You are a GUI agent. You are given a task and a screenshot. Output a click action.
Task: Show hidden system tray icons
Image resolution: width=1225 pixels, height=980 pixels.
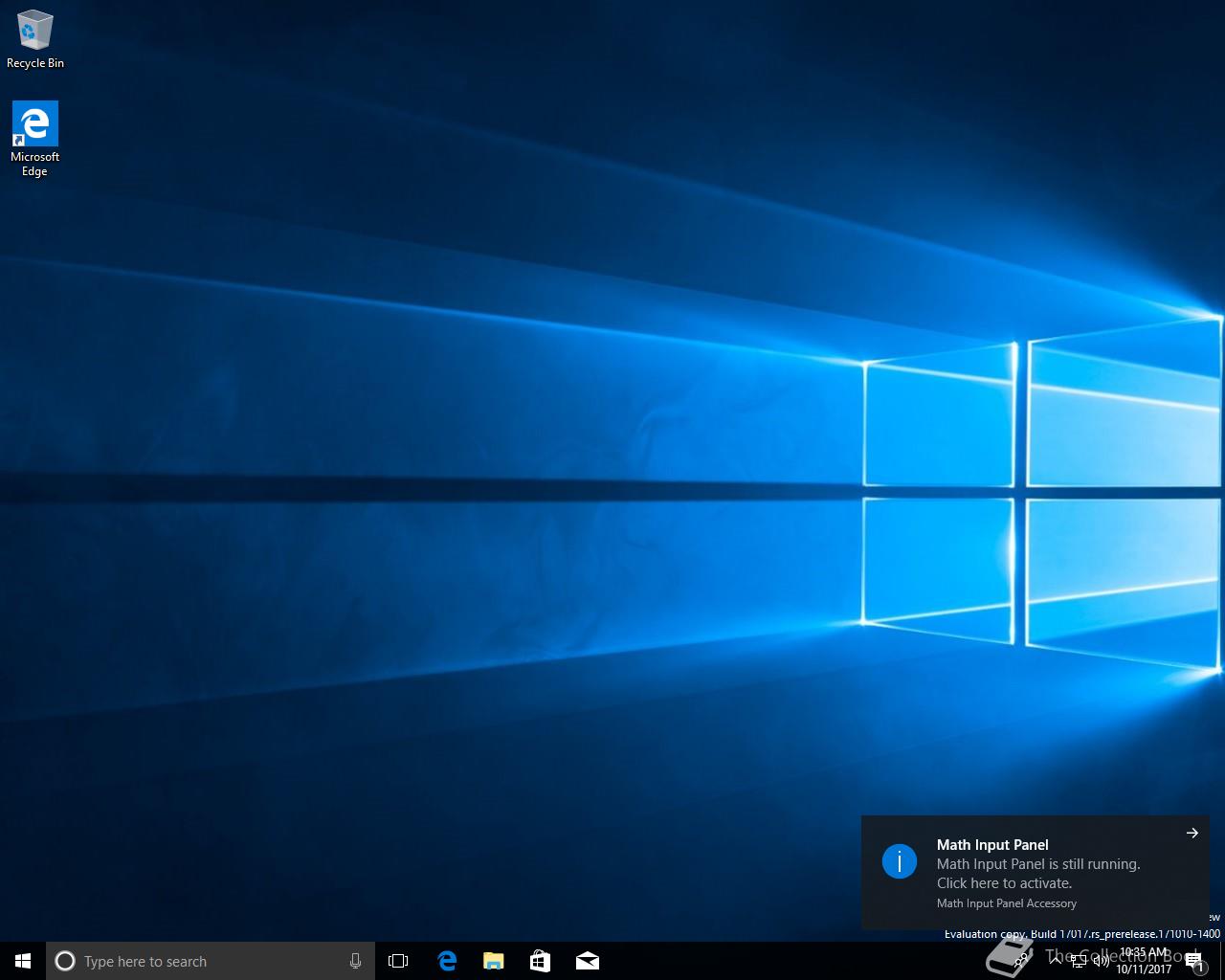1055,961
